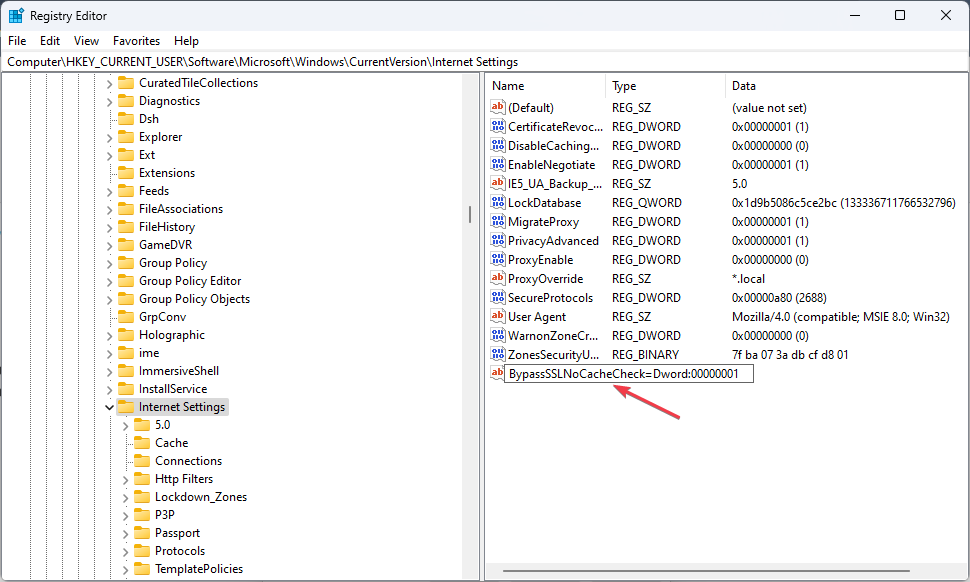The image size is (970, 582).
Task: Open the File menu
Action: coord(17,41)
